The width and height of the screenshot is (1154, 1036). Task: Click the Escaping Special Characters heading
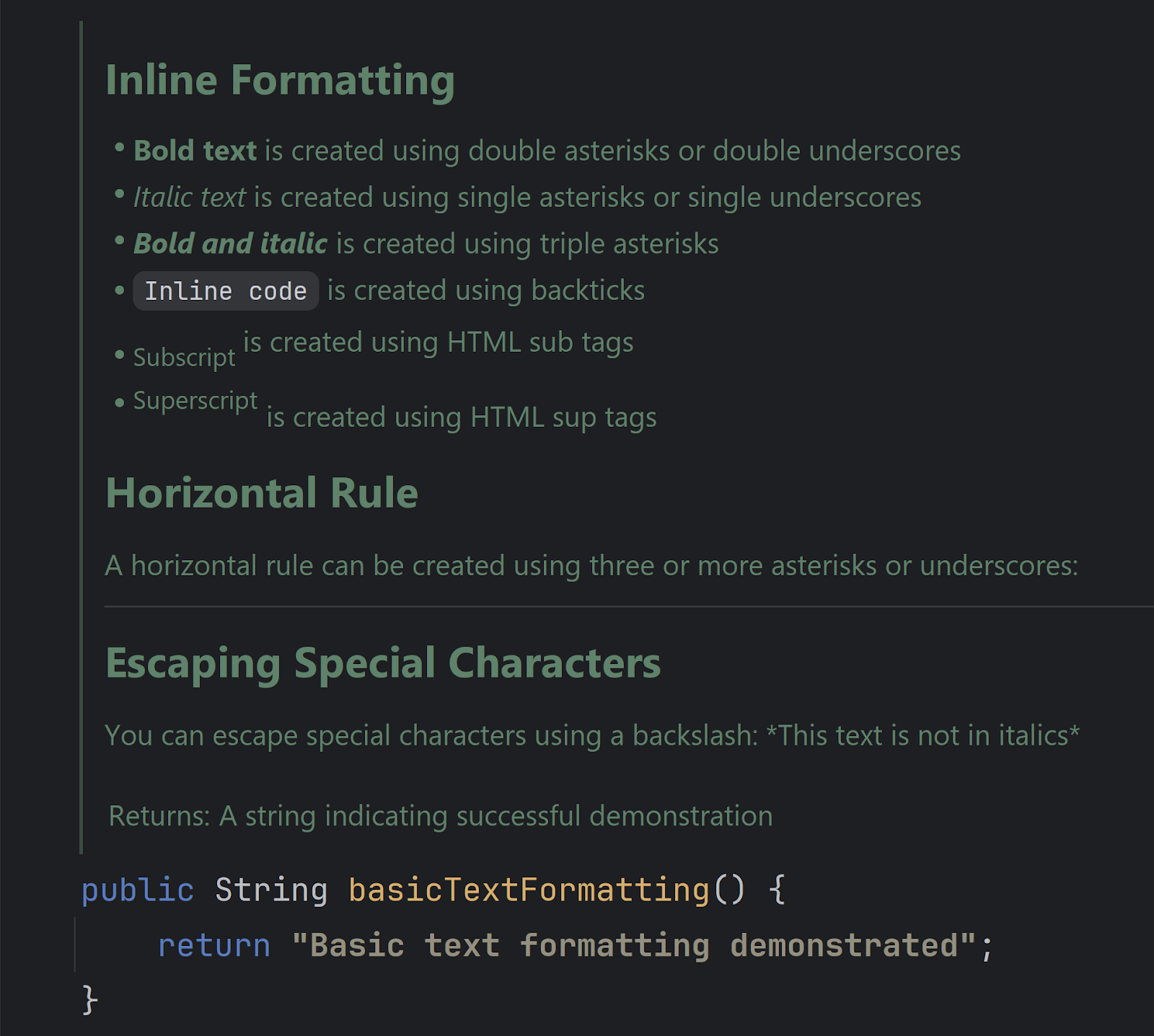[383, 663]
